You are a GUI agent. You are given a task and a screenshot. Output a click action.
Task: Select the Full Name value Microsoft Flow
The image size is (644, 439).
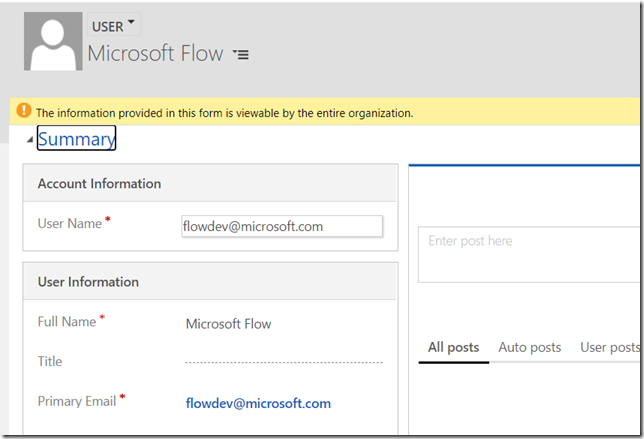[228, 324]
